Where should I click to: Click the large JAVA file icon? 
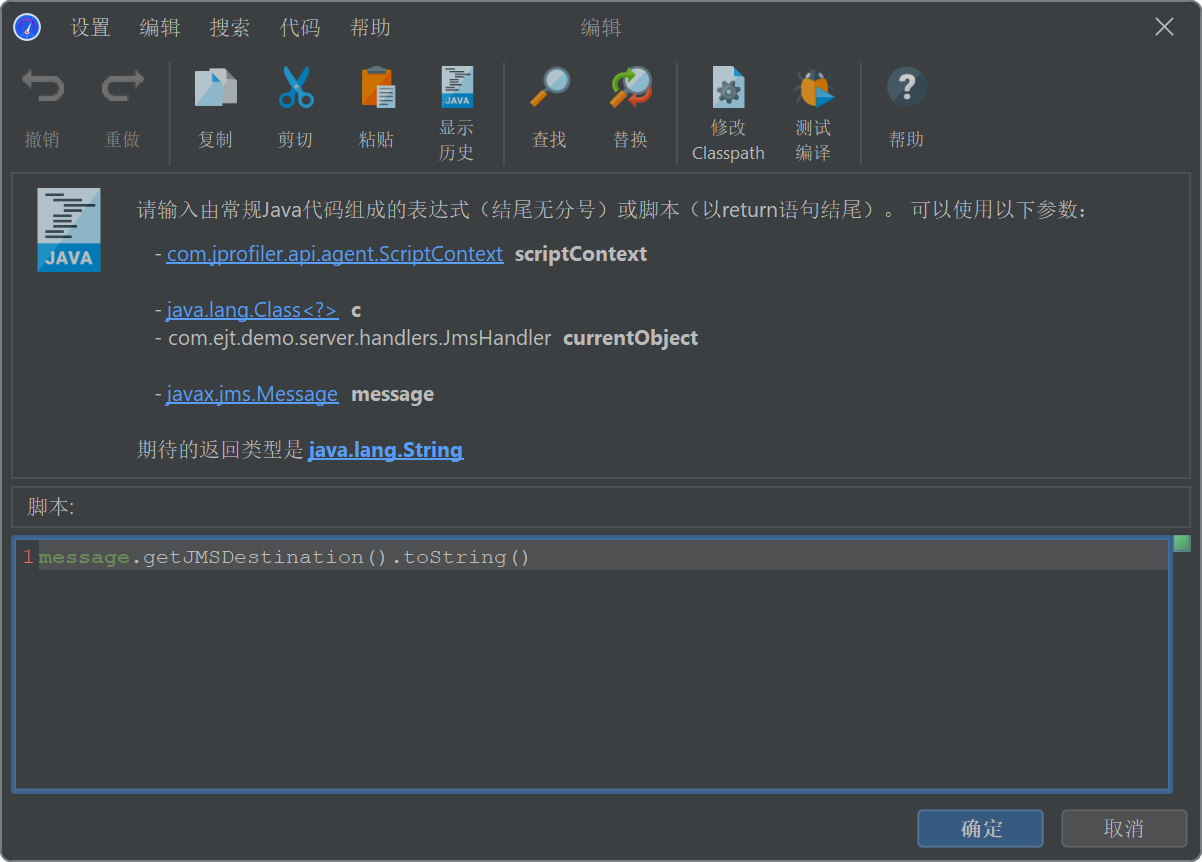pos(69,229)
